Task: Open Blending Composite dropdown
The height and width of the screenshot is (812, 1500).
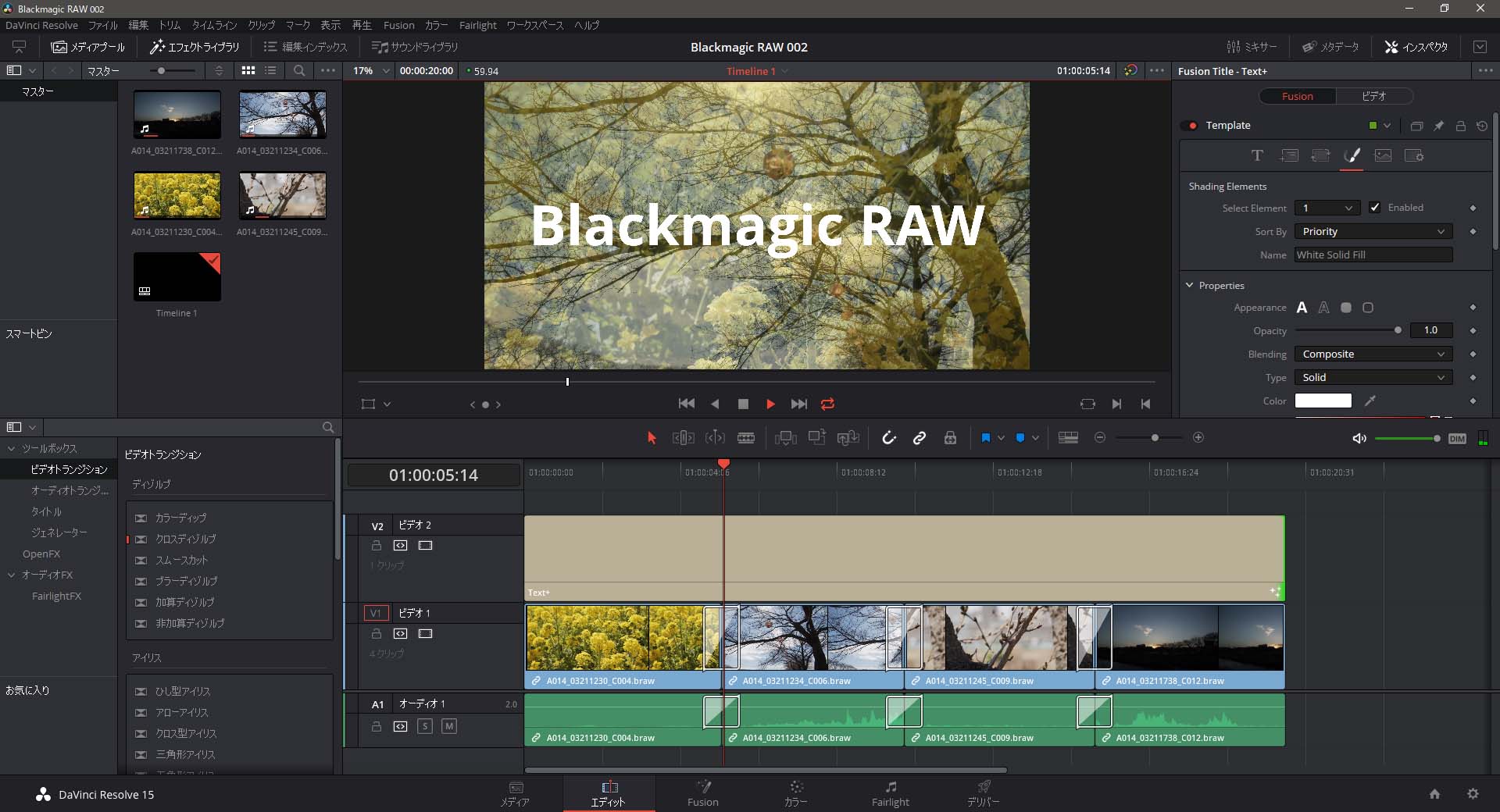Action: [1373, 354]
